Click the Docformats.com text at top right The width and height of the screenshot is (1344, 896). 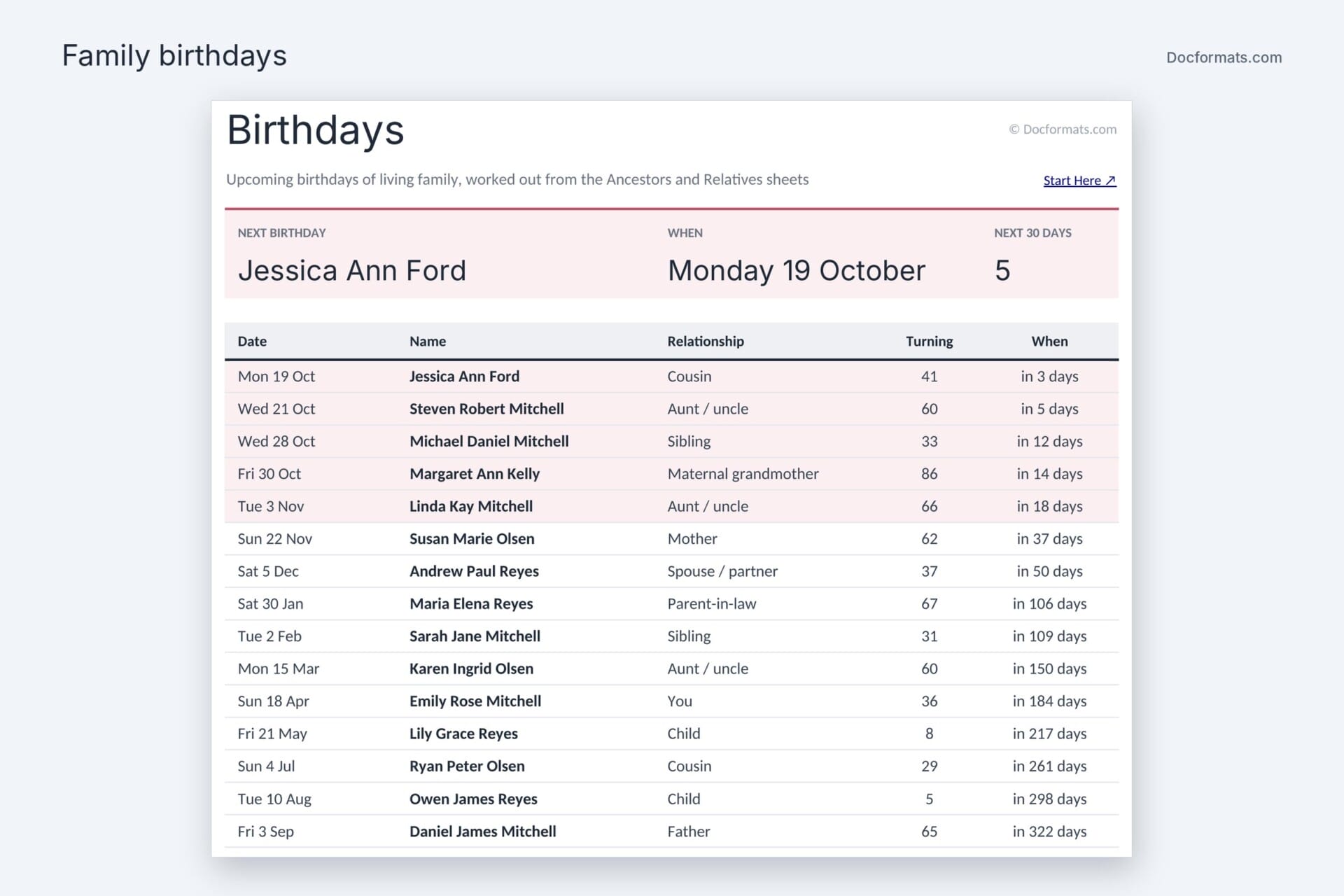click(1224, 57)
